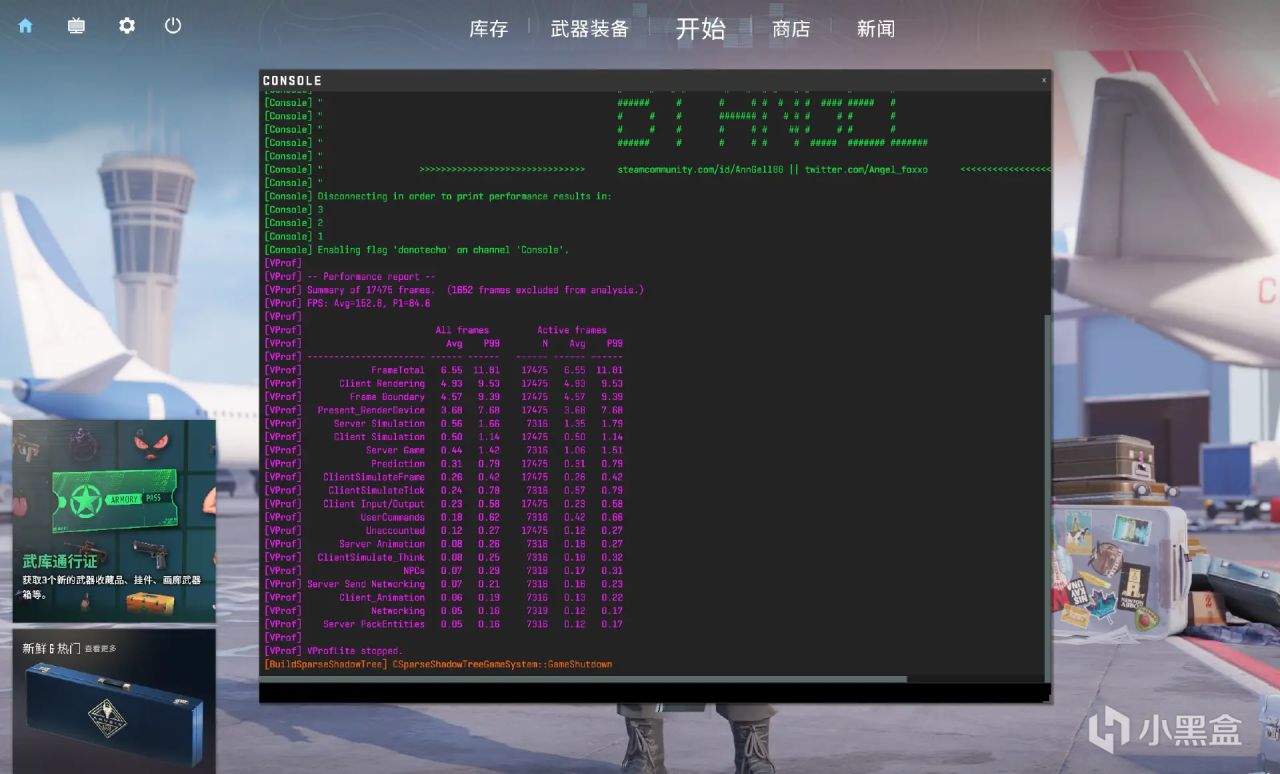1280x774 pixels.
Task: Open the 库存 inventory tab
Action: pyautogui.click(x=489, y=29)
